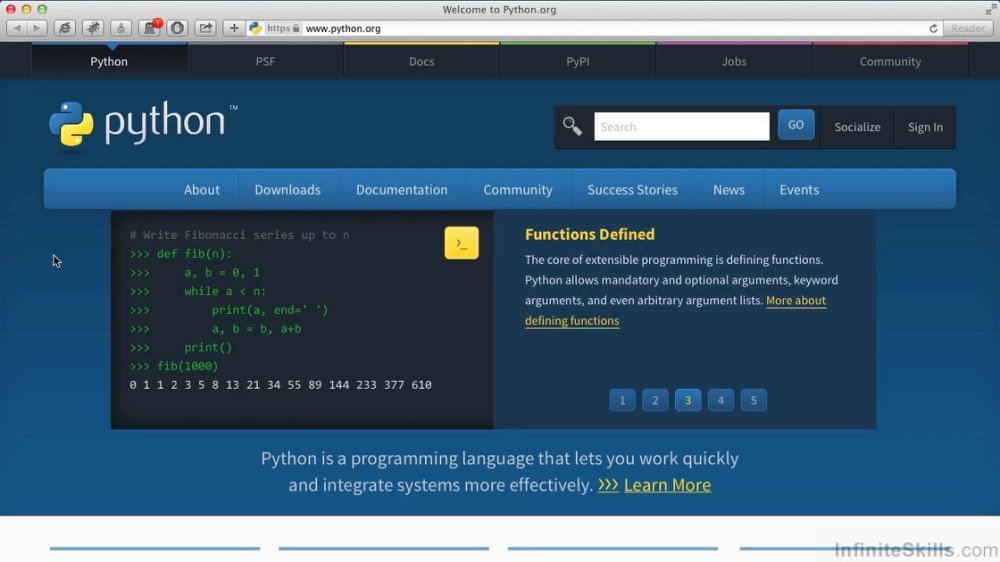Open the Docs top tab
Screen dimensions: 1000x562
tap(422, 61)
